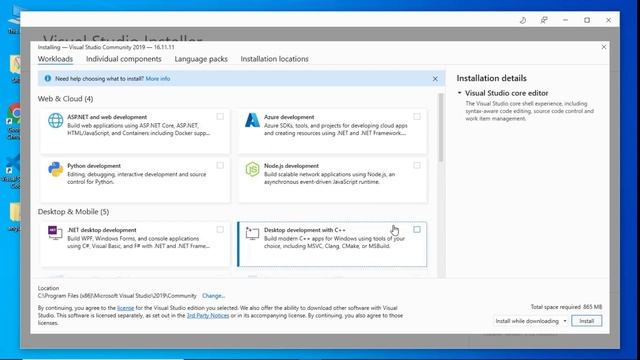Image resolution: width=640 pixels, height=360 pixels.
Task: Click the workloads list vertical scrollbar
Action: (x=440, y=127)
